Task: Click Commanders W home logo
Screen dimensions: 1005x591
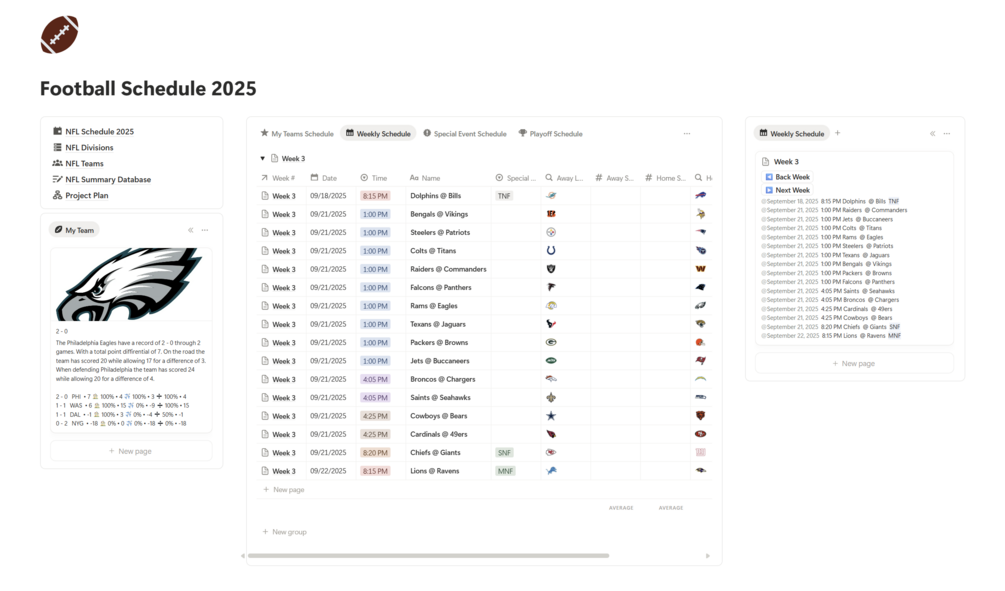Action: pyautogui.click(x=701, y=269)
